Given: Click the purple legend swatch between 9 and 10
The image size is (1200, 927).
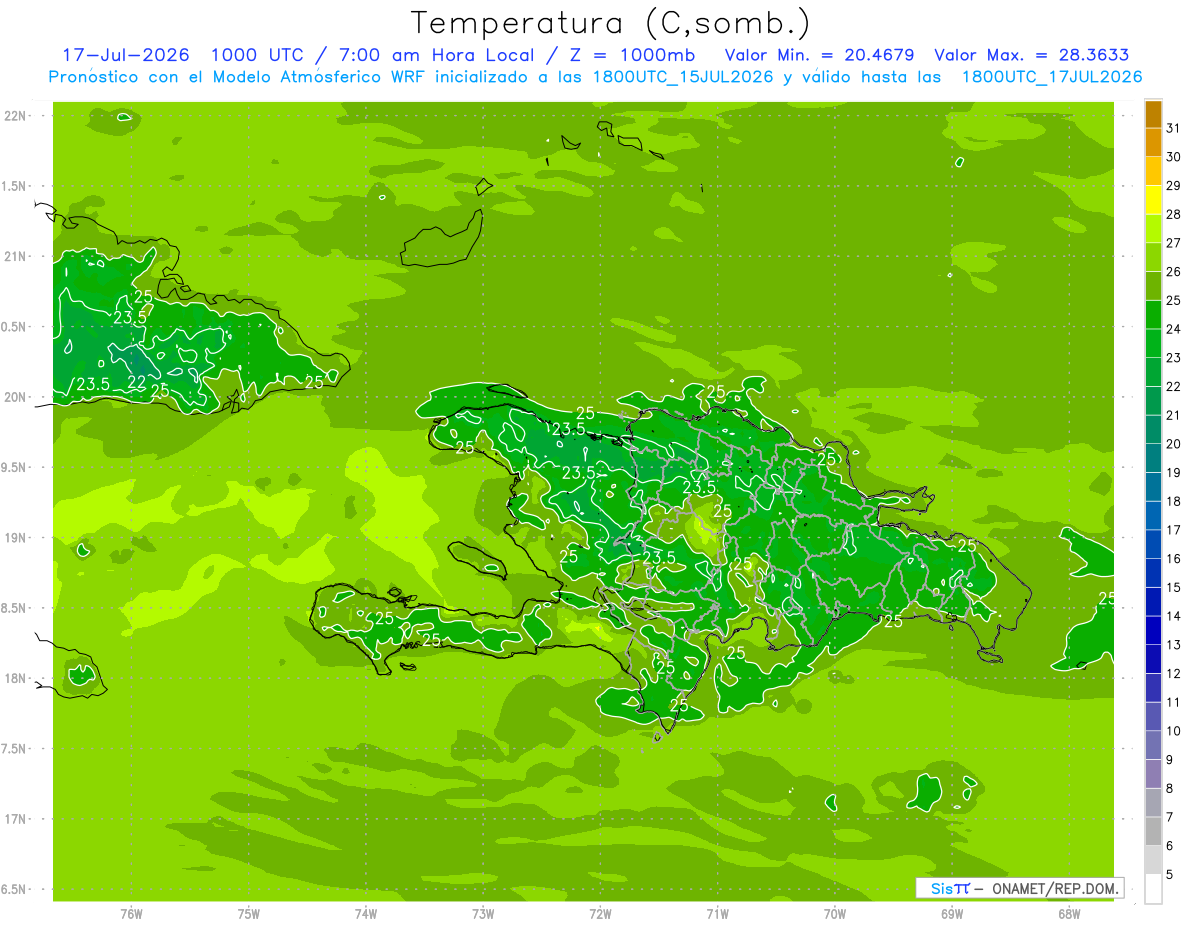Looking at the screenshot, I should click(x=1153, y=745).
